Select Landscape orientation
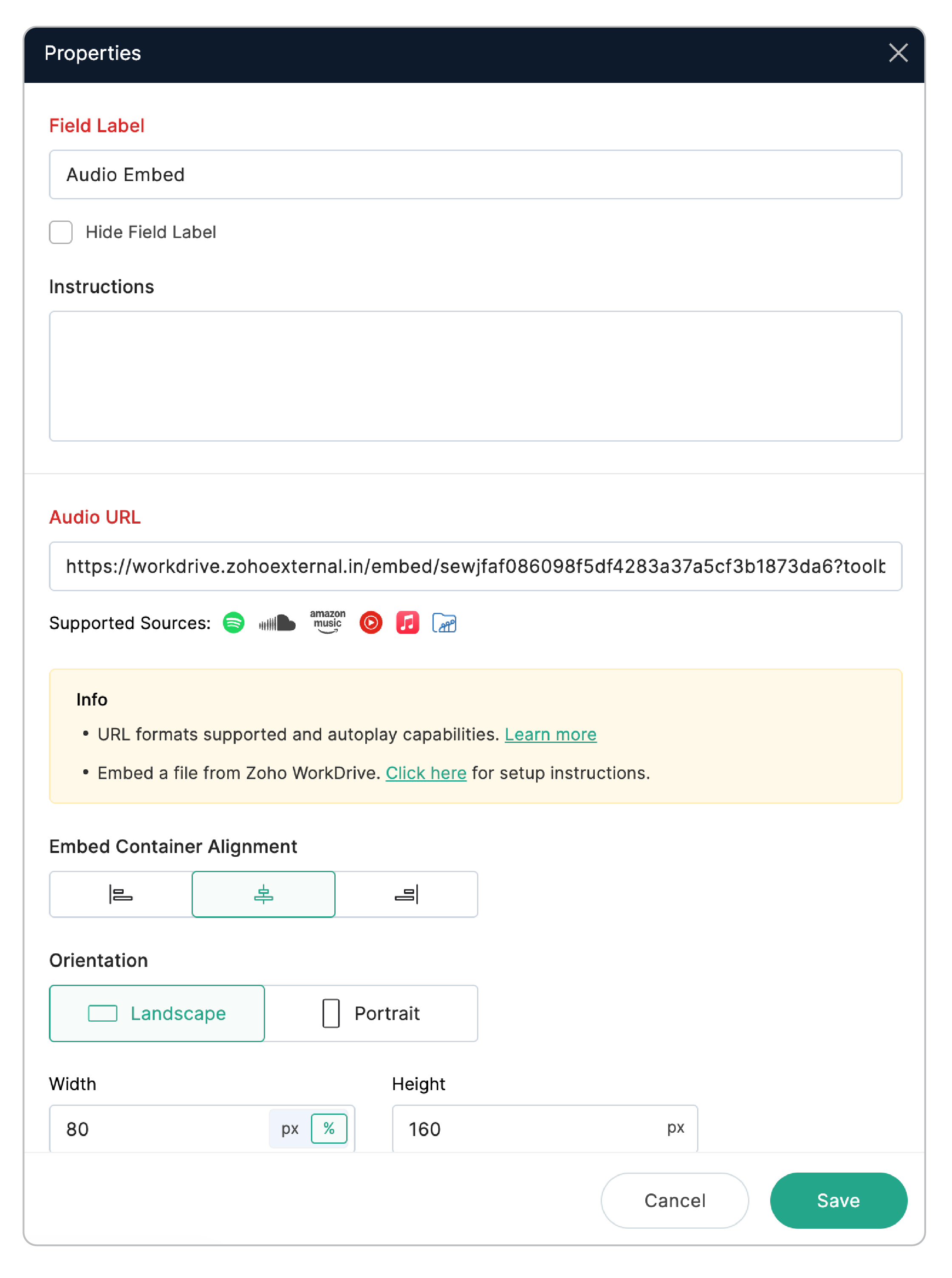 point(157,1013)
